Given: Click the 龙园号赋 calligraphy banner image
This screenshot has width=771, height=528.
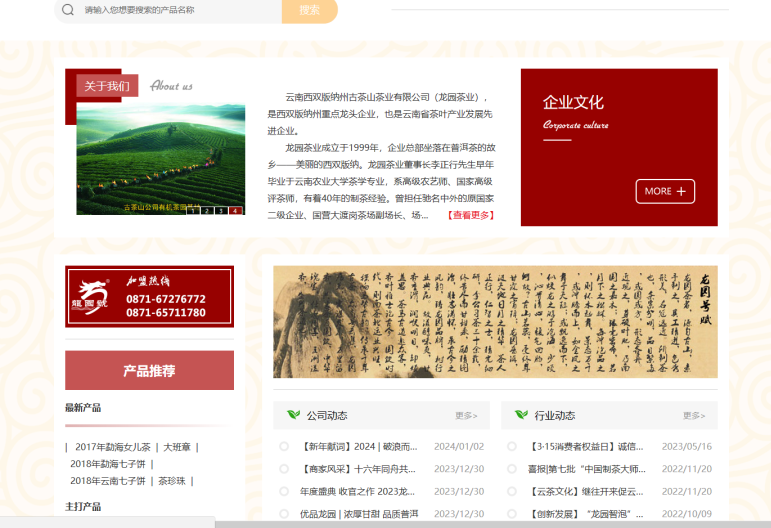Looking at the screenshot, I should 495,322.
